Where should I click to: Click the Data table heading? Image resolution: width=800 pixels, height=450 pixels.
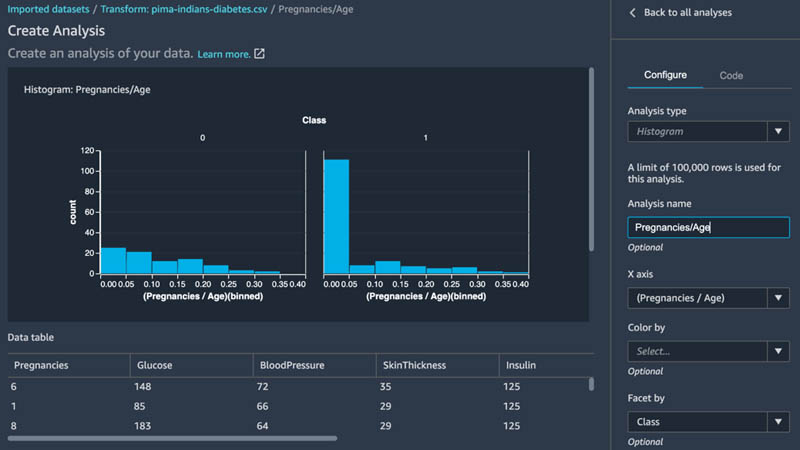click(31, 337)
